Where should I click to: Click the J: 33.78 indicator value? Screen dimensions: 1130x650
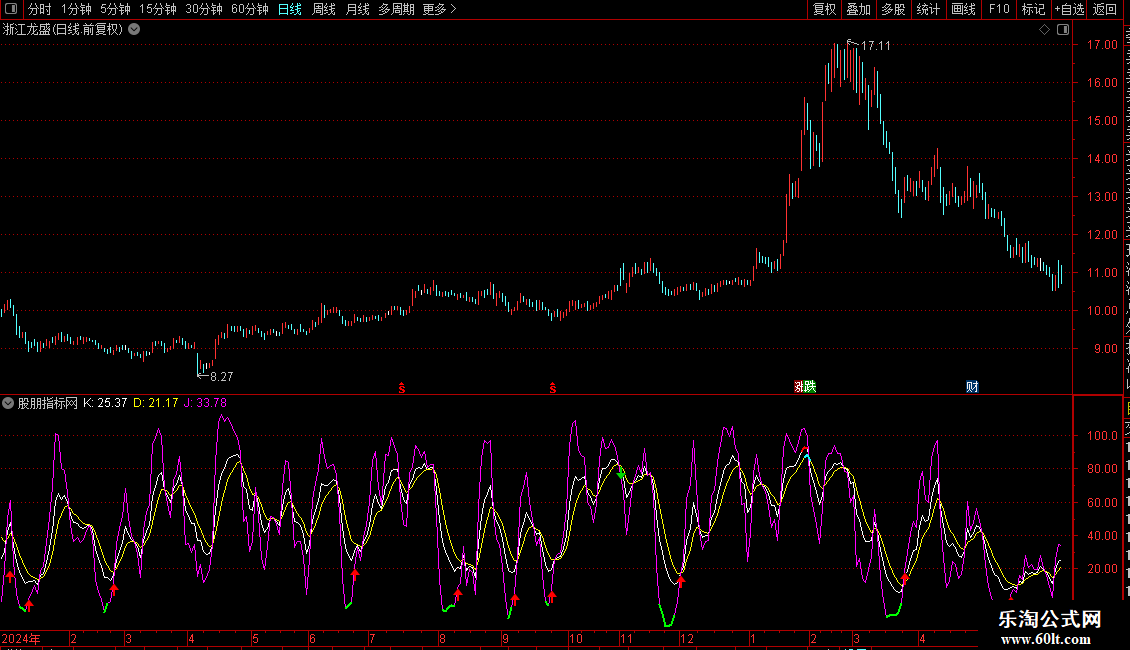pyautogui.click(x=205, y=403)
